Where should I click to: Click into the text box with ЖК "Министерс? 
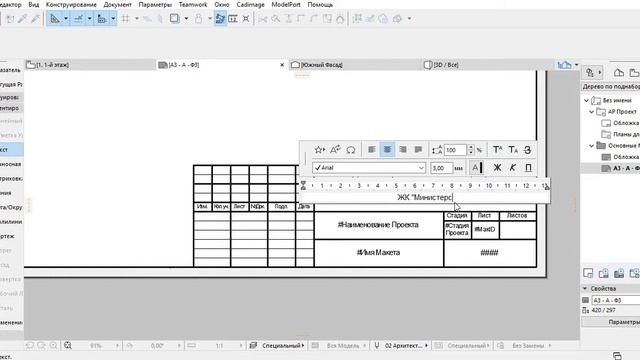pos(424,198)
